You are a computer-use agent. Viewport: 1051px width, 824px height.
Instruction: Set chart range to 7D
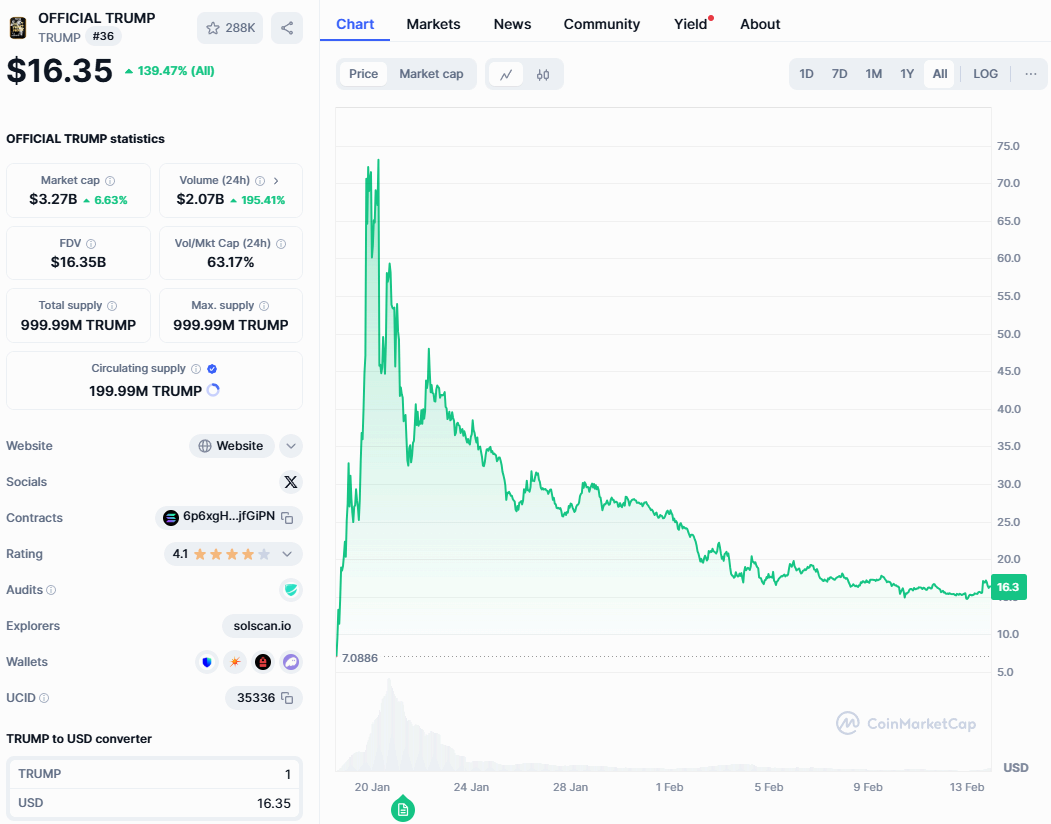point(839,74)
